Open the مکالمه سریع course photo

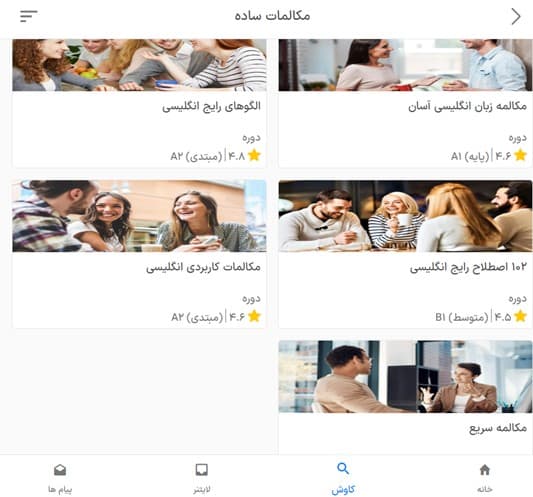(x=405, y=377)
